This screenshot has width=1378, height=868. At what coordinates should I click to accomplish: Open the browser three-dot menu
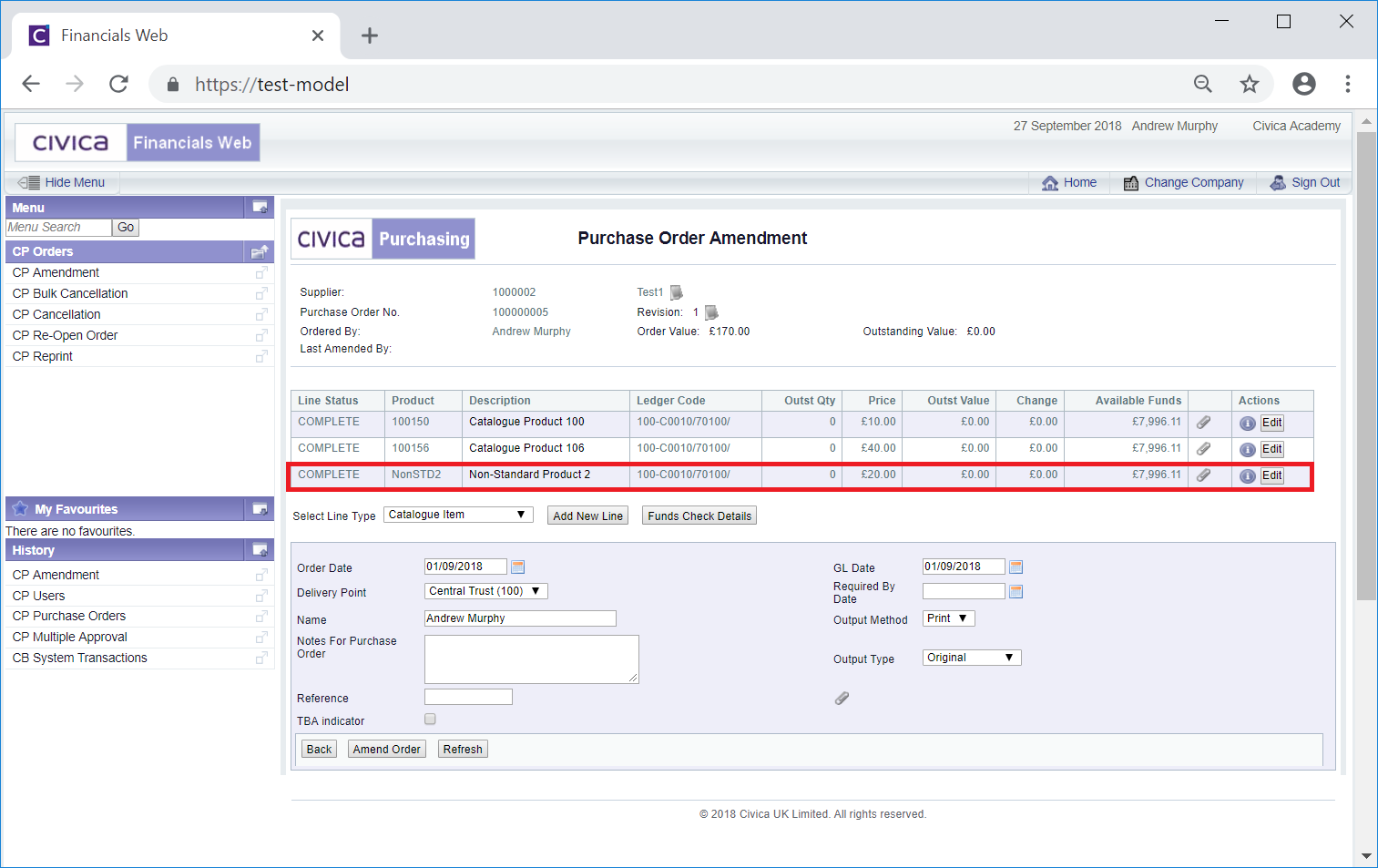(x=1348, y=84)
